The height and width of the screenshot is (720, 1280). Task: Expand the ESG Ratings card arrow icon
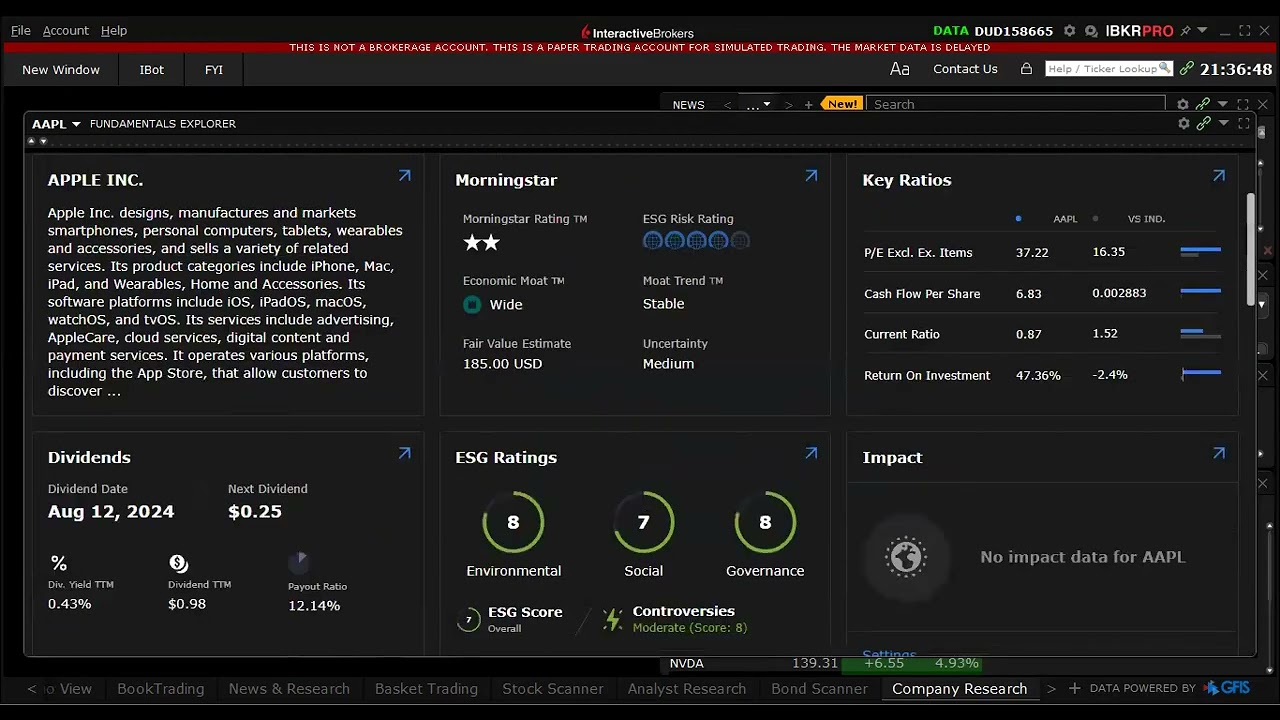pyautogui.click(x=811, y=453)
